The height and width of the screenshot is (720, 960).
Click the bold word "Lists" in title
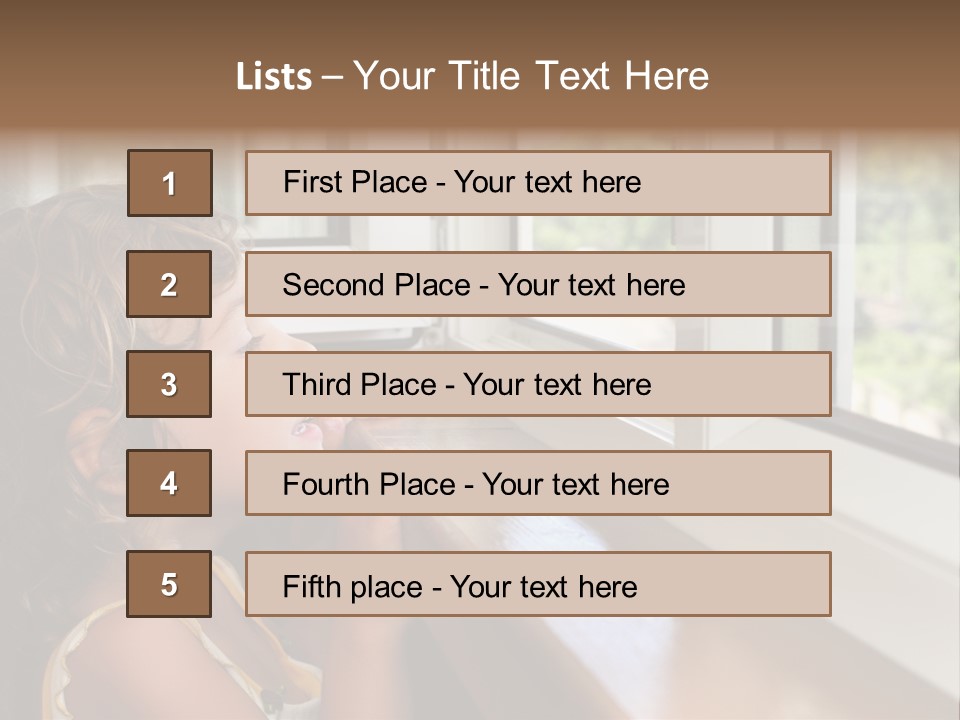point(273,77)
